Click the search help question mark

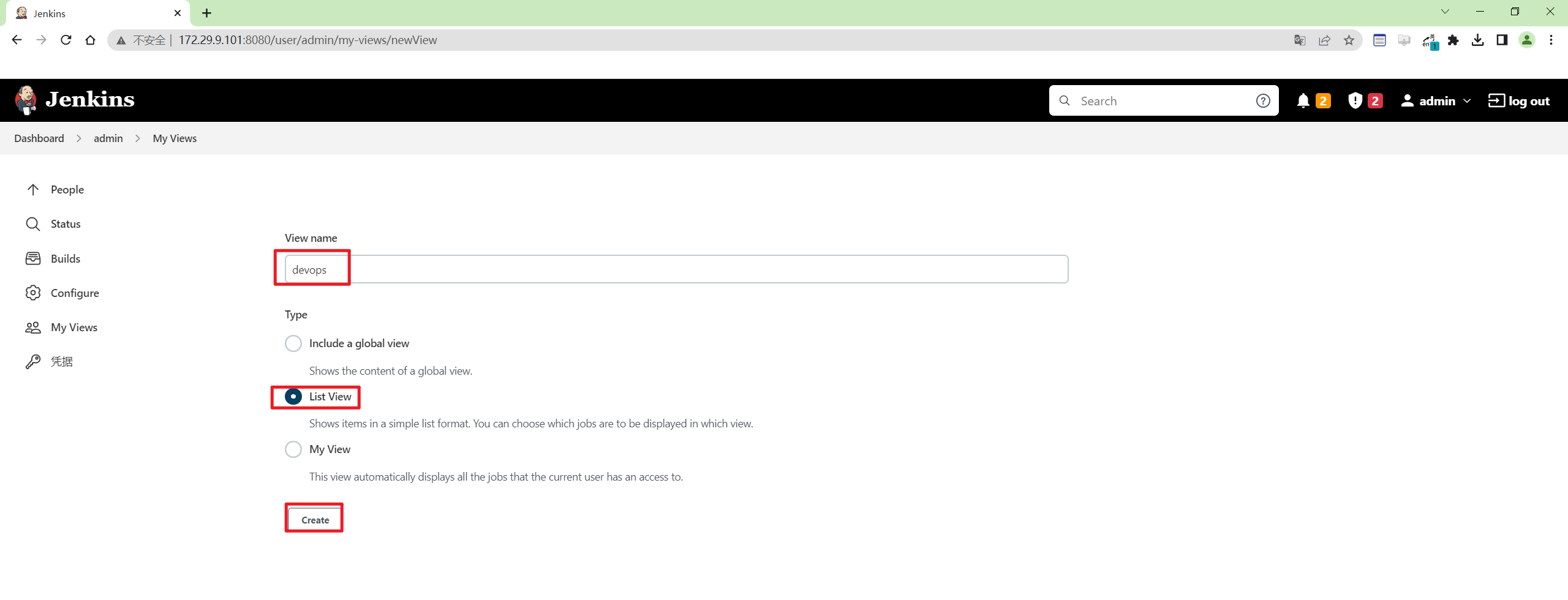(1263, 101)
